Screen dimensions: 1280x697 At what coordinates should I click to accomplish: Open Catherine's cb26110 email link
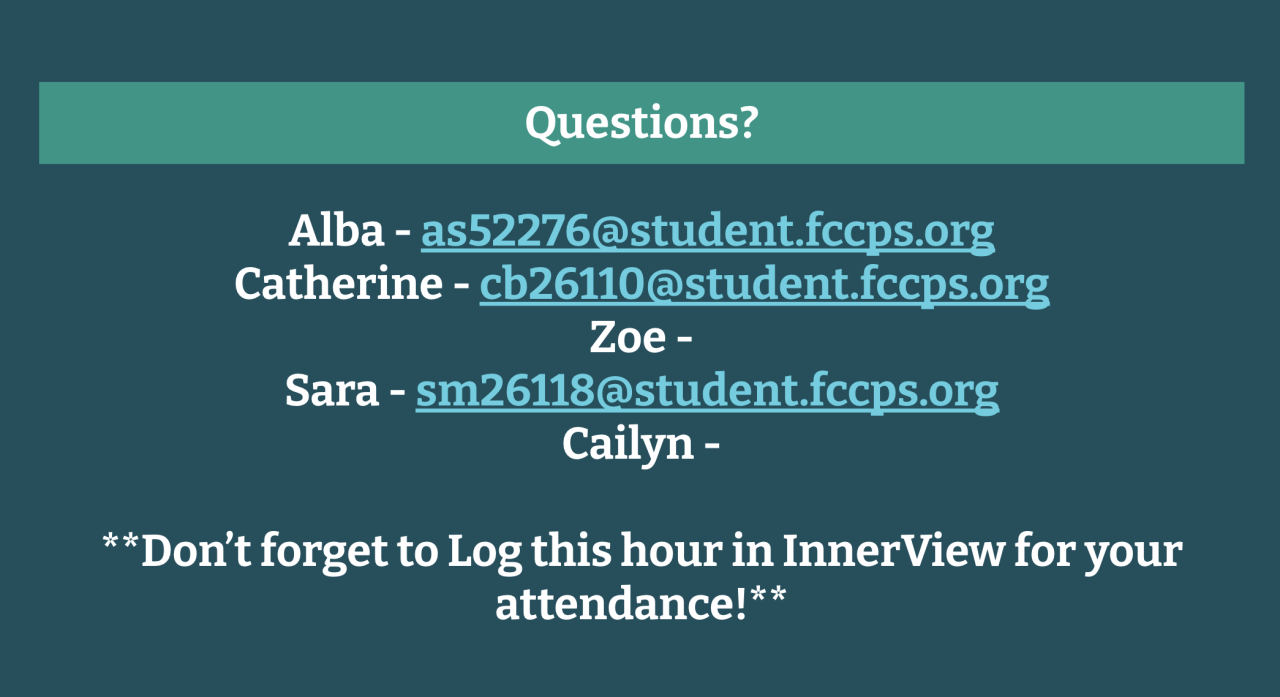[764, 285]
